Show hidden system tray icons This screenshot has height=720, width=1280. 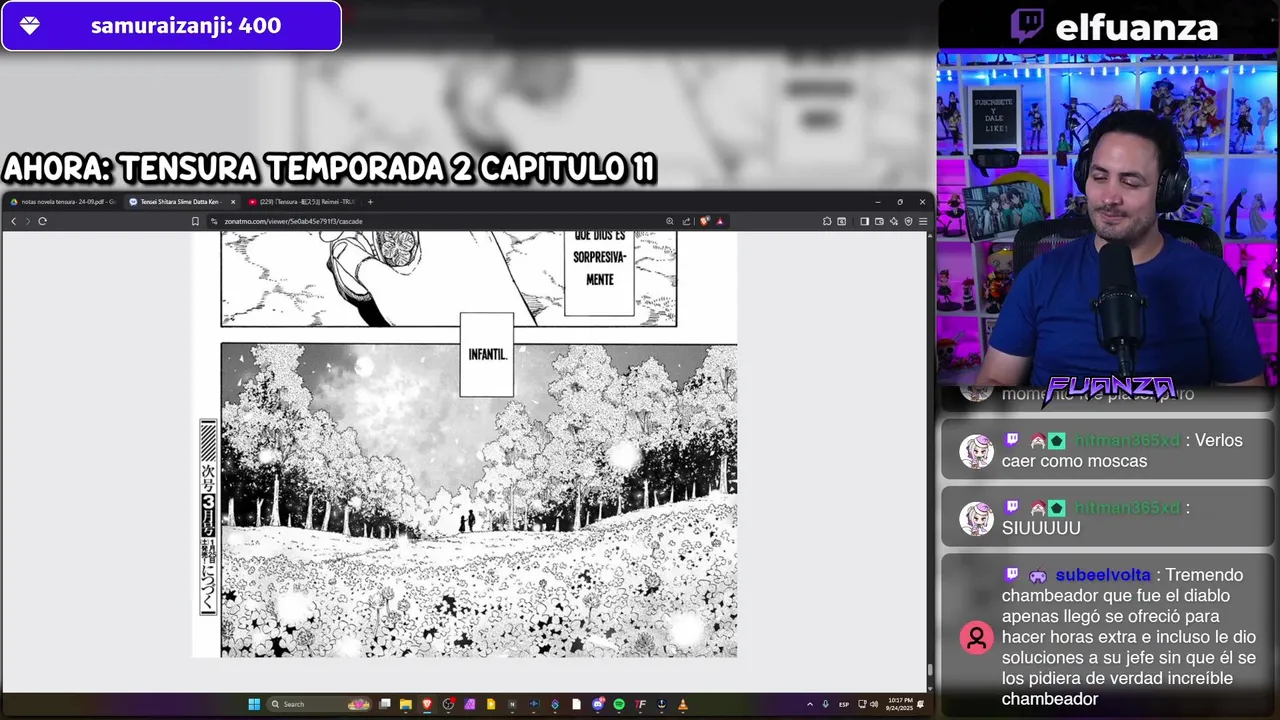coord(810,704)
